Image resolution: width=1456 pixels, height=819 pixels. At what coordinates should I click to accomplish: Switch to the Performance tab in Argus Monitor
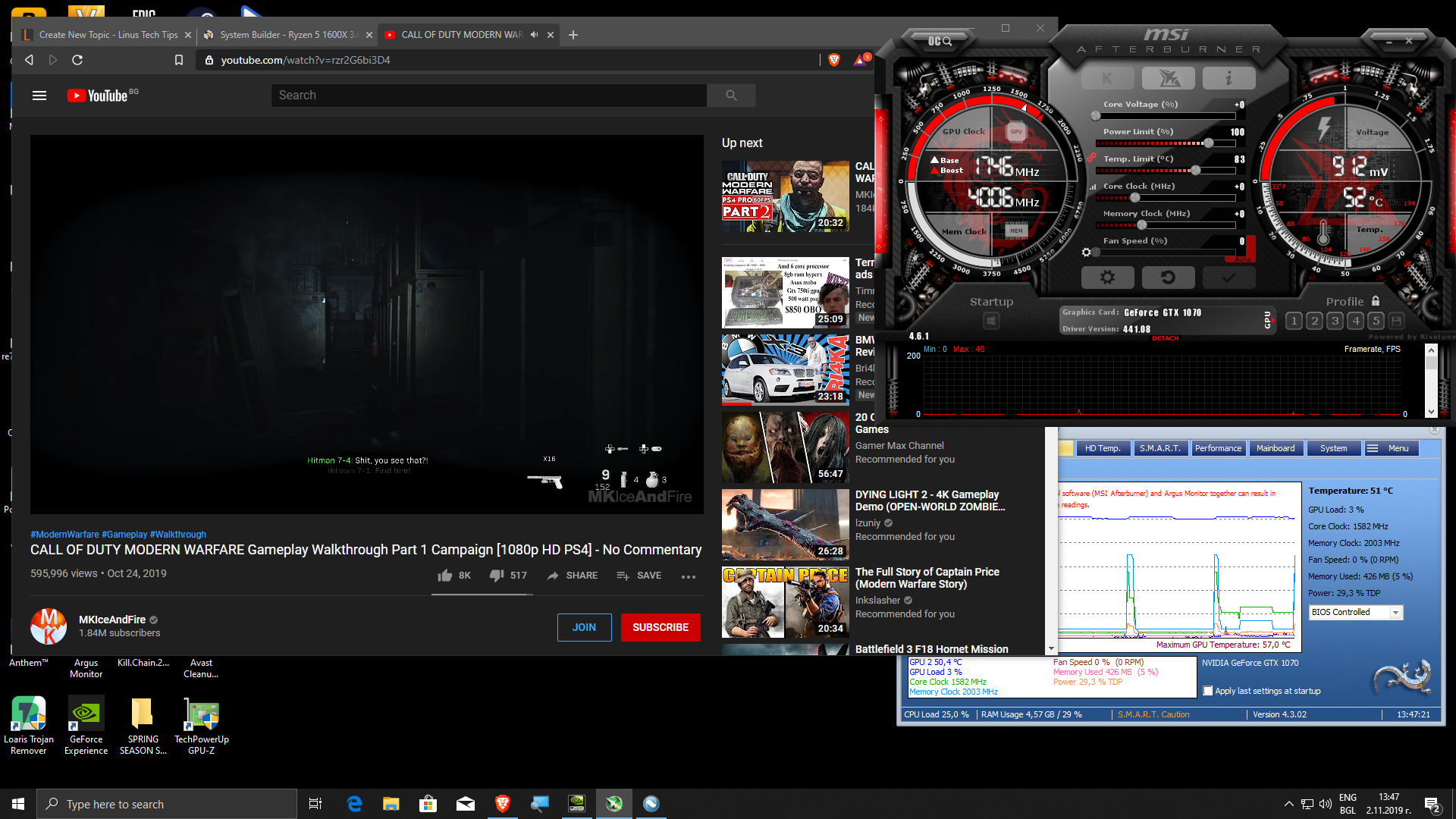click(1218, 448)
